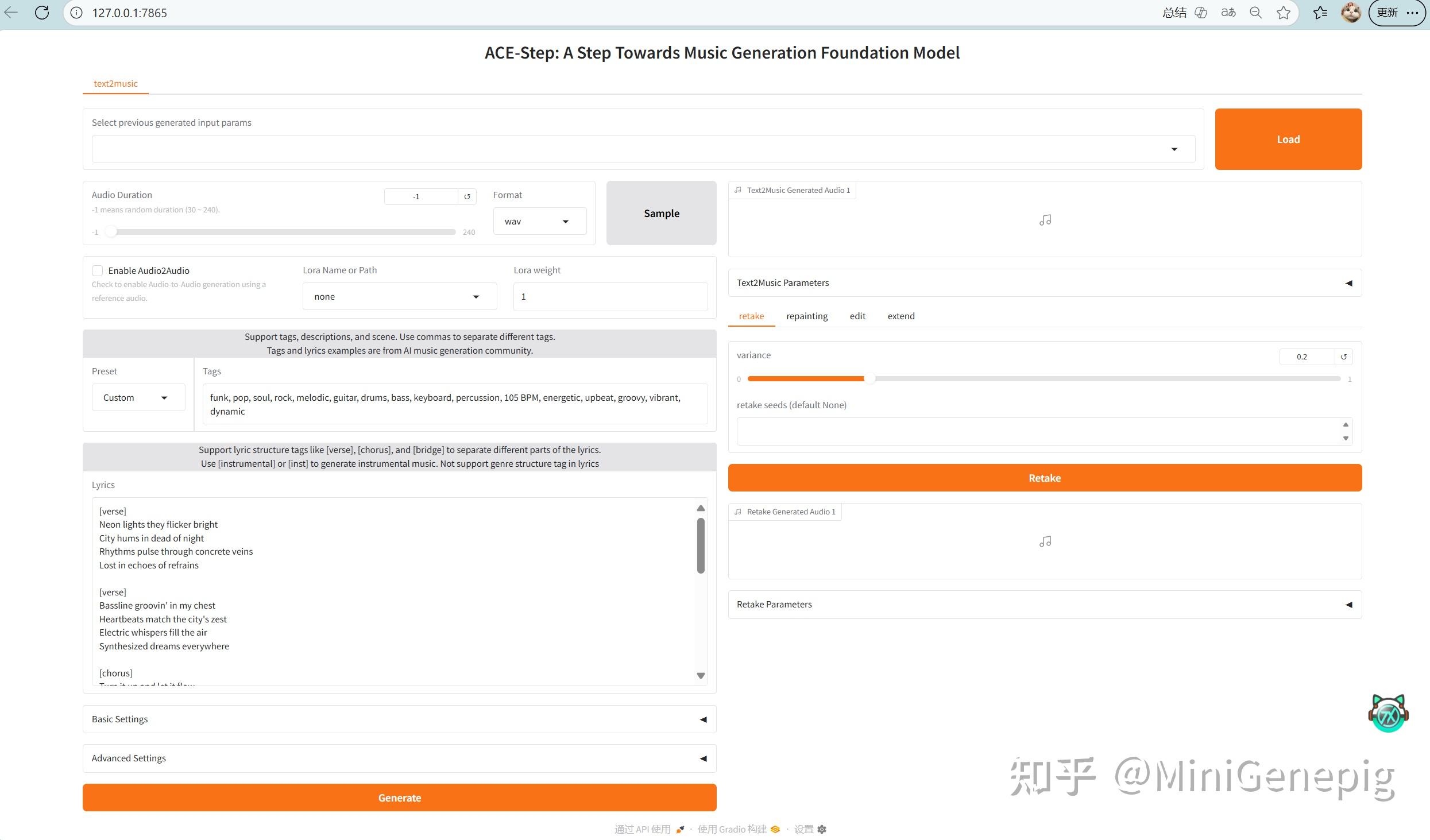
Task: Switch to the repainting tab
Action: pyautogui.click(x=806, y=316)
